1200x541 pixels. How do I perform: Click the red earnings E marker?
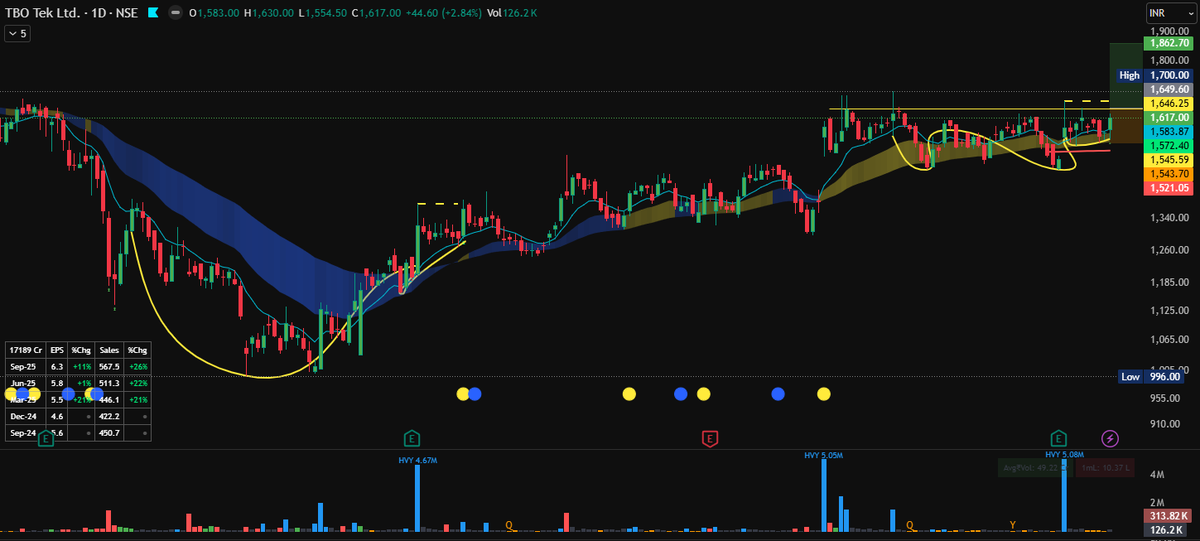(x=709, y=438)
